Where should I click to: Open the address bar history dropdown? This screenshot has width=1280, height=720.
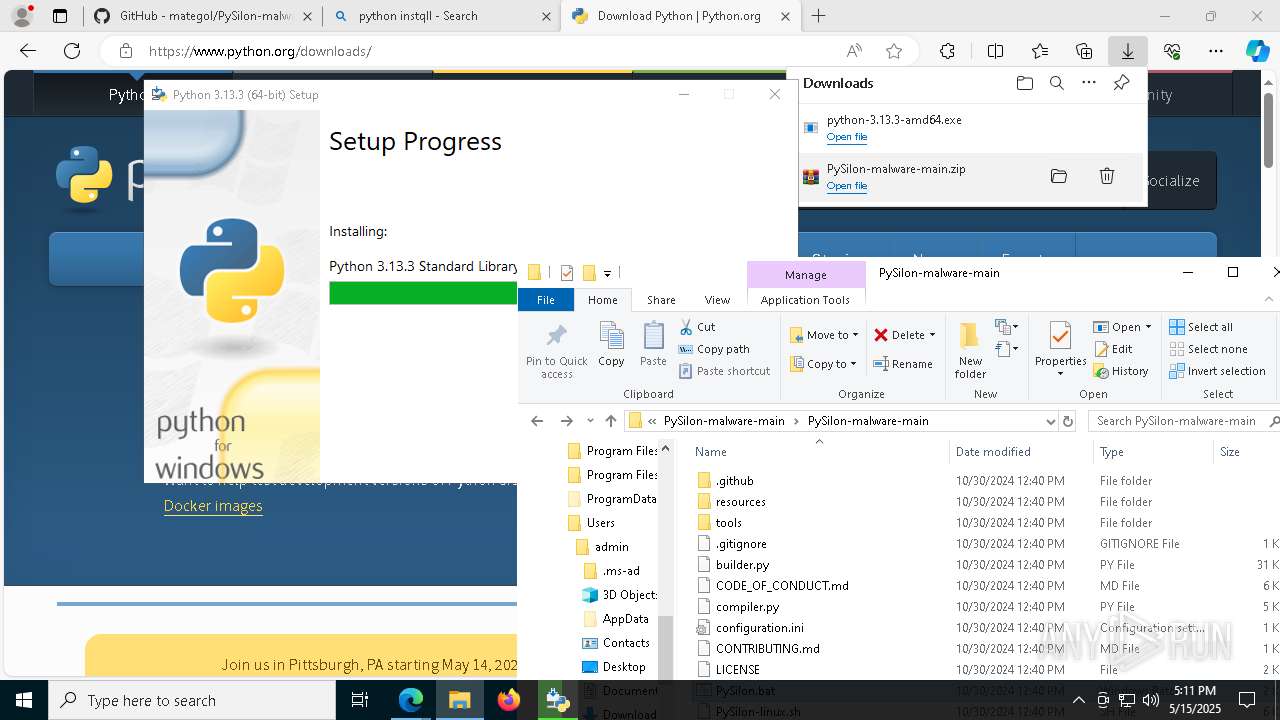[x=1050, y=421]
